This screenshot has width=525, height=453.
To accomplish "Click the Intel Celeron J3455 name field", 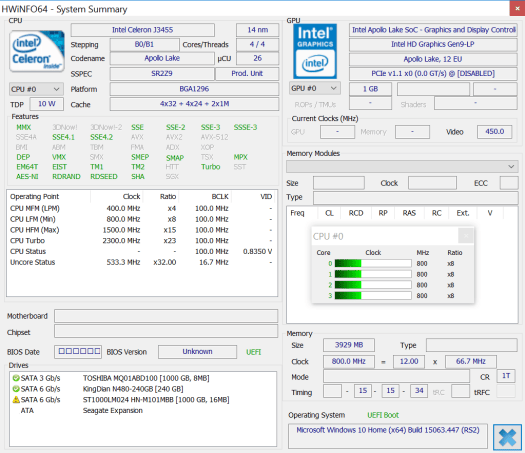I will [143, 30].
